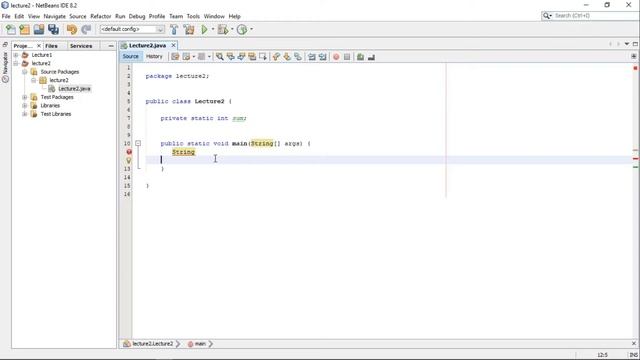Open the Team menu
This screenshot has height=360, width=640.
pyautogui.click(x=176, y=16)
